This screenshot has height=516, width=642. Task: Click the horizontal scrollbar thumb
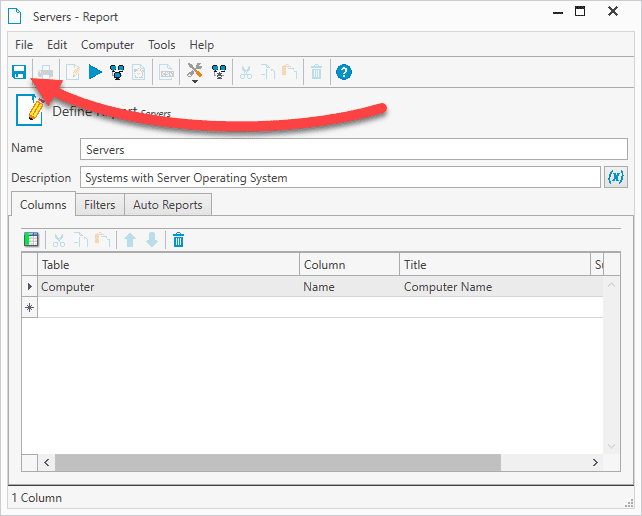point(278,462)
